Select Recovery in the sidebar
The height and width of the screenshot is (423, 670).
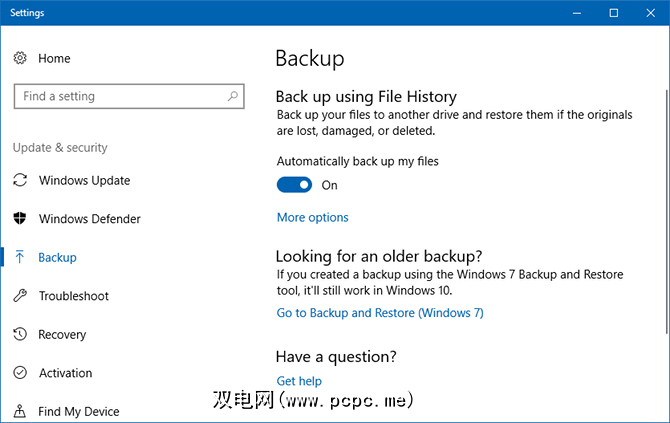pyautogui.click(x=62, y=335)
